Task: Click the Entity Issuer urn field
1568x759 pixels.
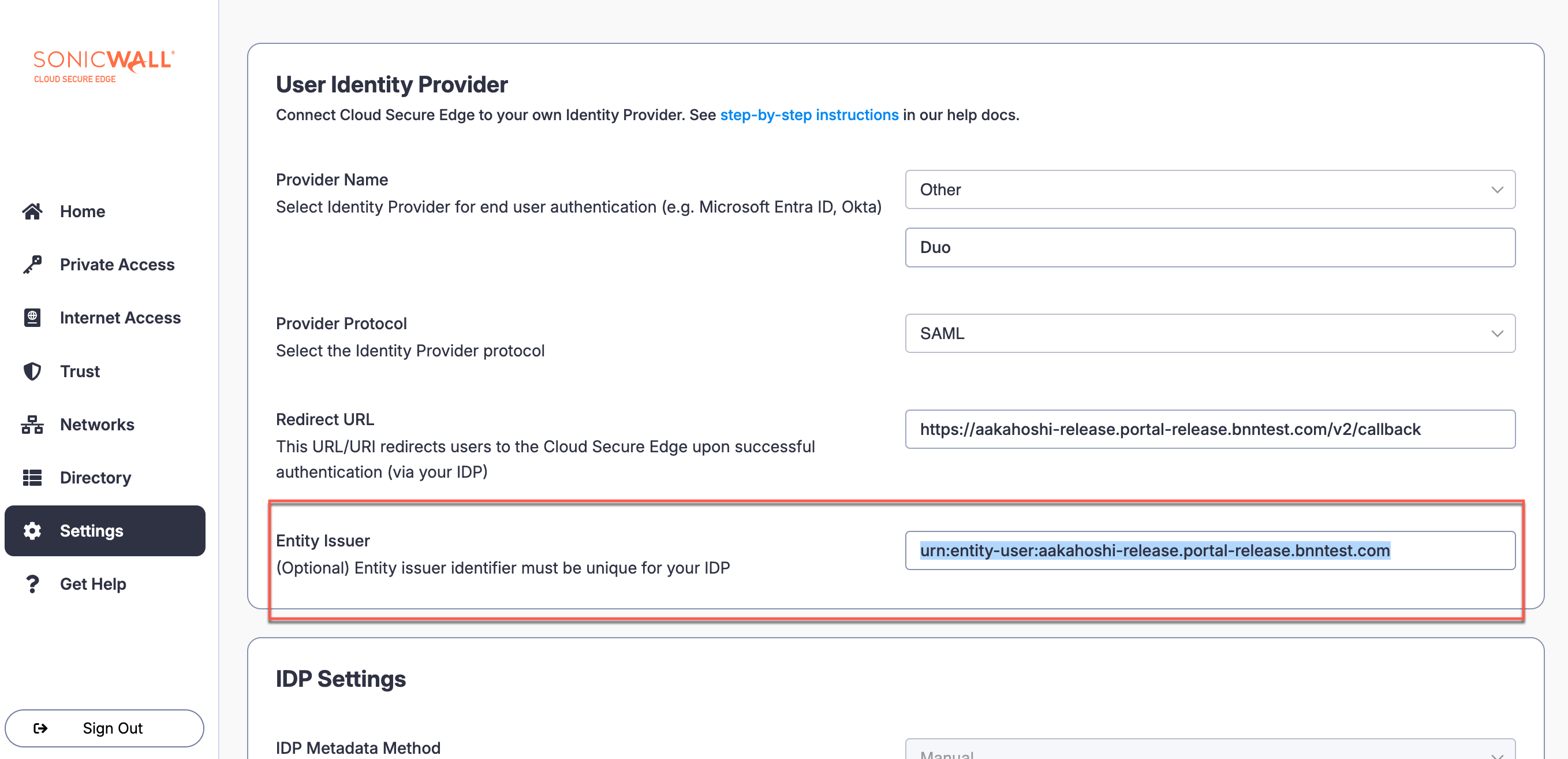Action: tap(1209, 550)
